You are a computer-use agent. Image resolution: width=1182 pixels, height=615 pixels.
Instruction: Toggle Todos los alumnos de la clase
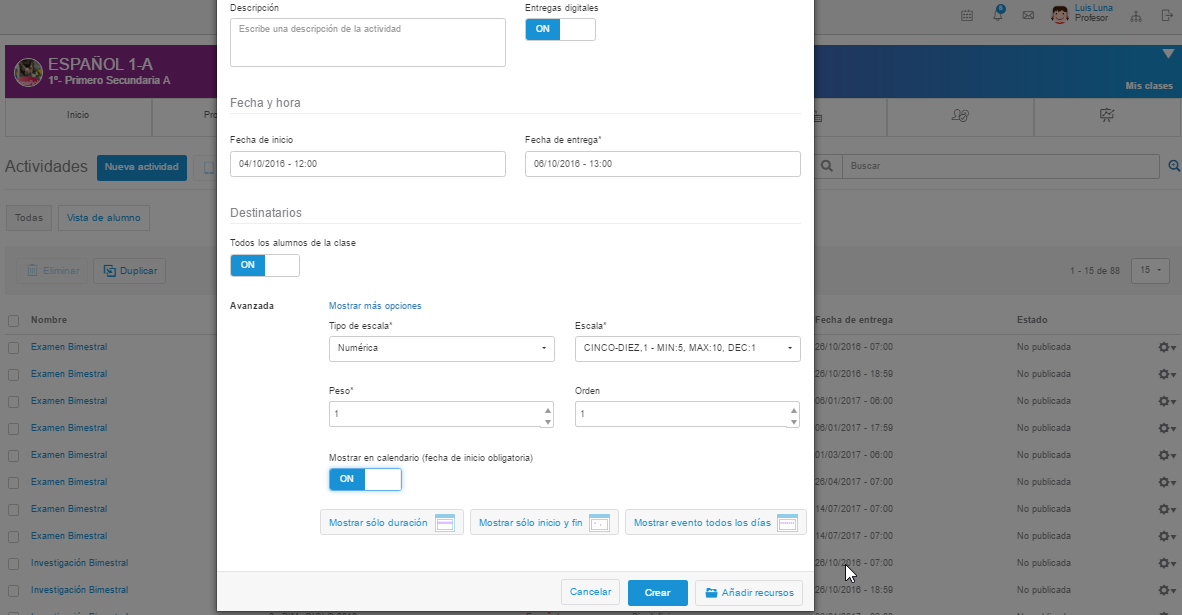(265, 265)
